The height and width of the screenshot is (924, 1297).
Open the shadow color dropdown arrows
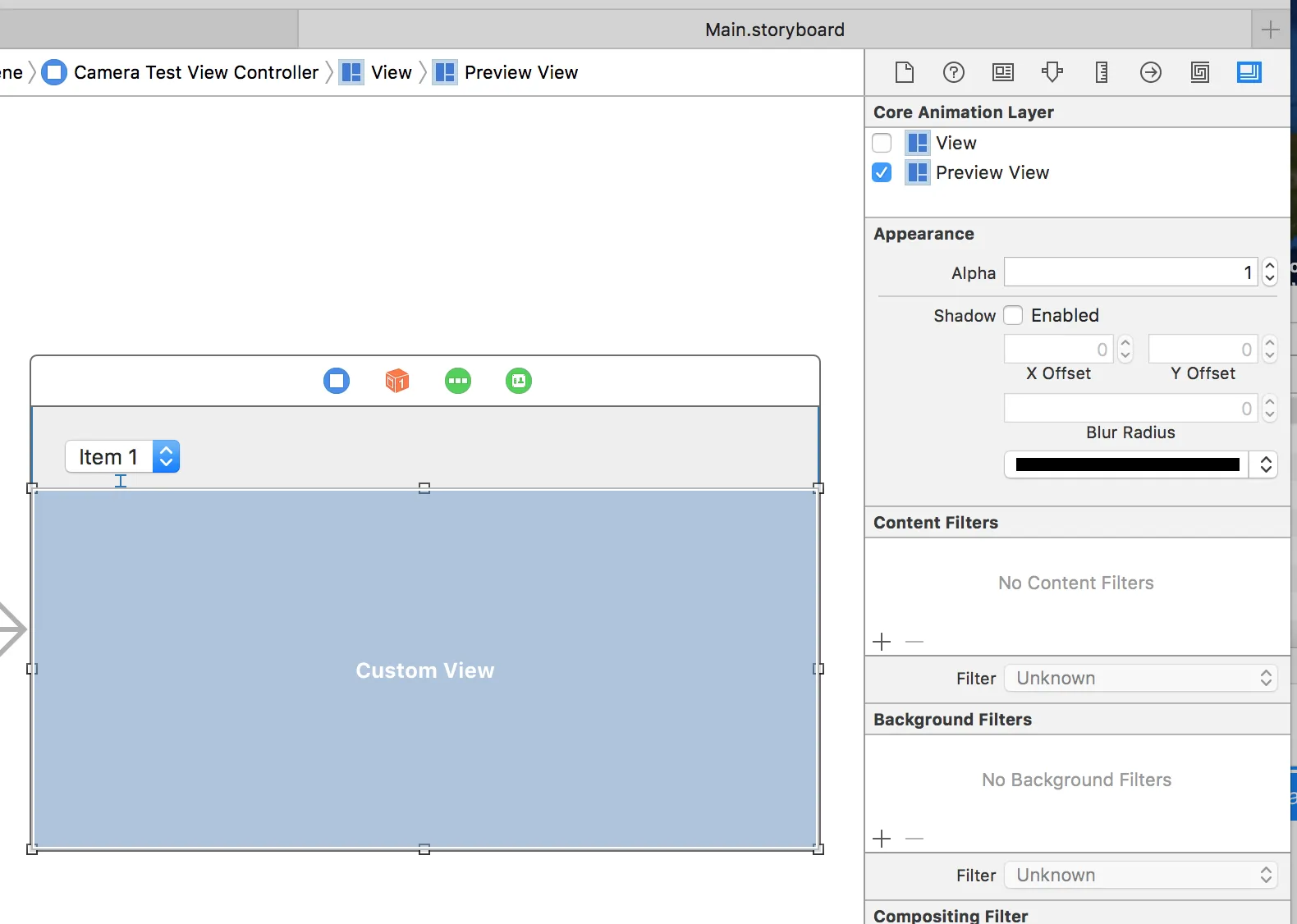click(1265, 464)
